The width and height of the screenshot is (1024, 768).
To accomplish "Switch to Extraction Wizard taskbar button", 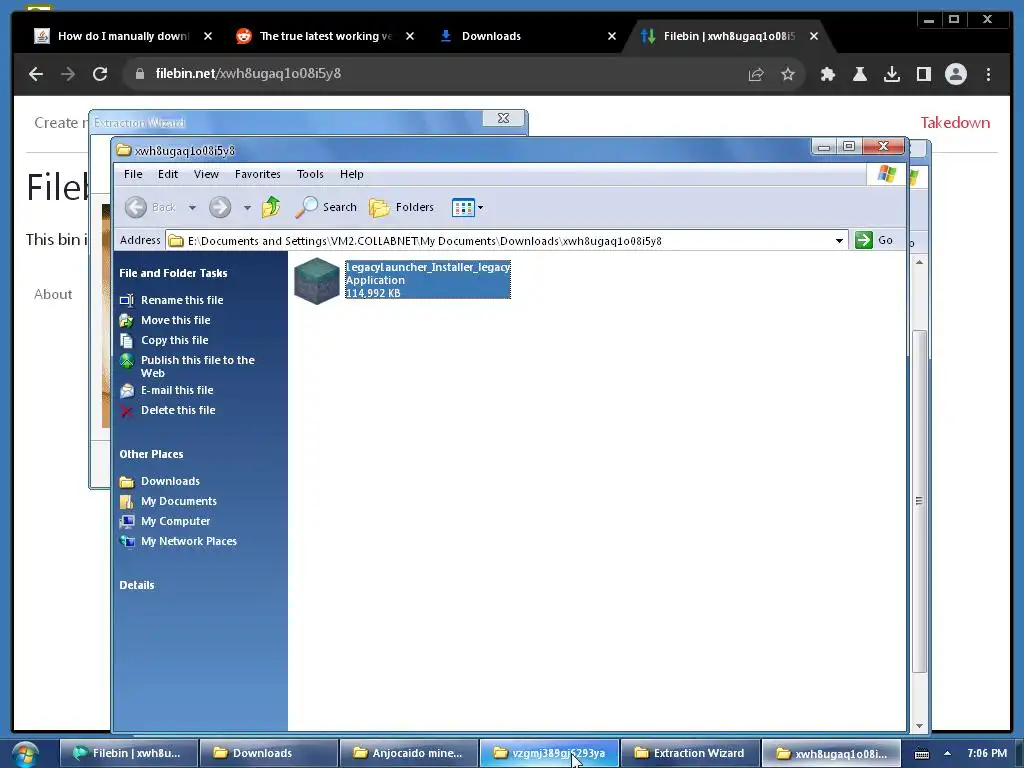I will click(x=689, y=753).
